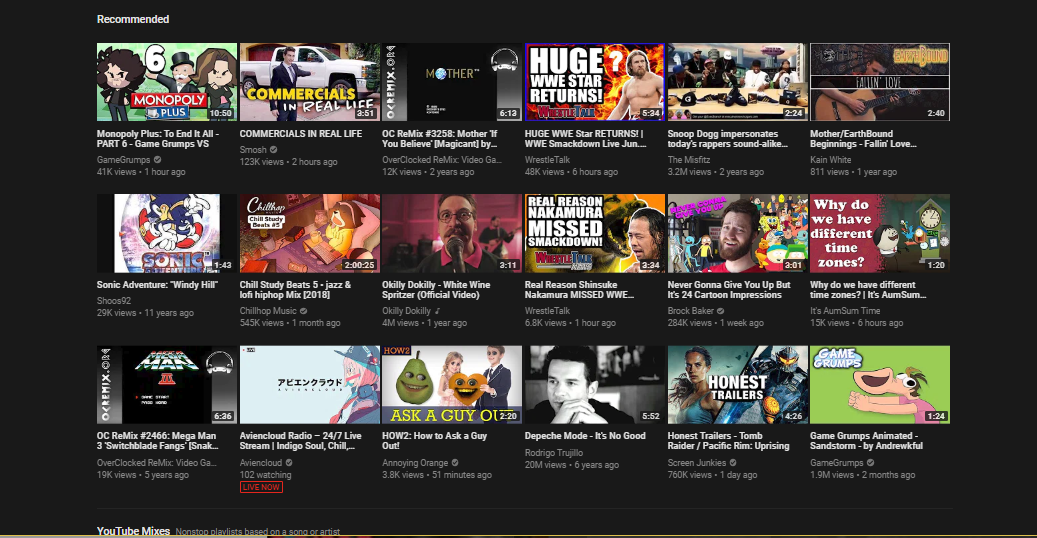Open the OC ReMix Mother thumbnail
The image size is (1037, 538).
tap(452, 82)
